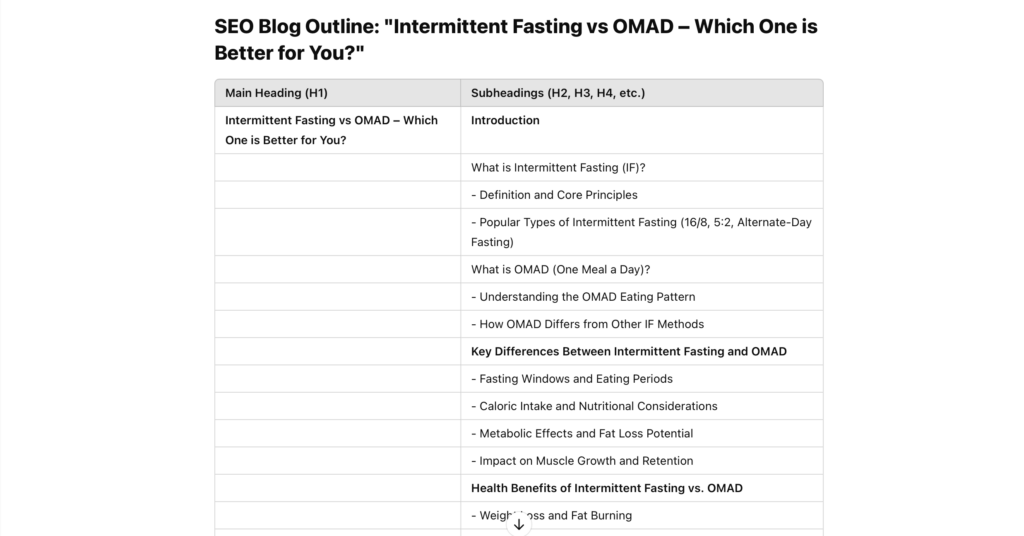
Task: Click the Introduction table cell
Action: pos(641,130)
